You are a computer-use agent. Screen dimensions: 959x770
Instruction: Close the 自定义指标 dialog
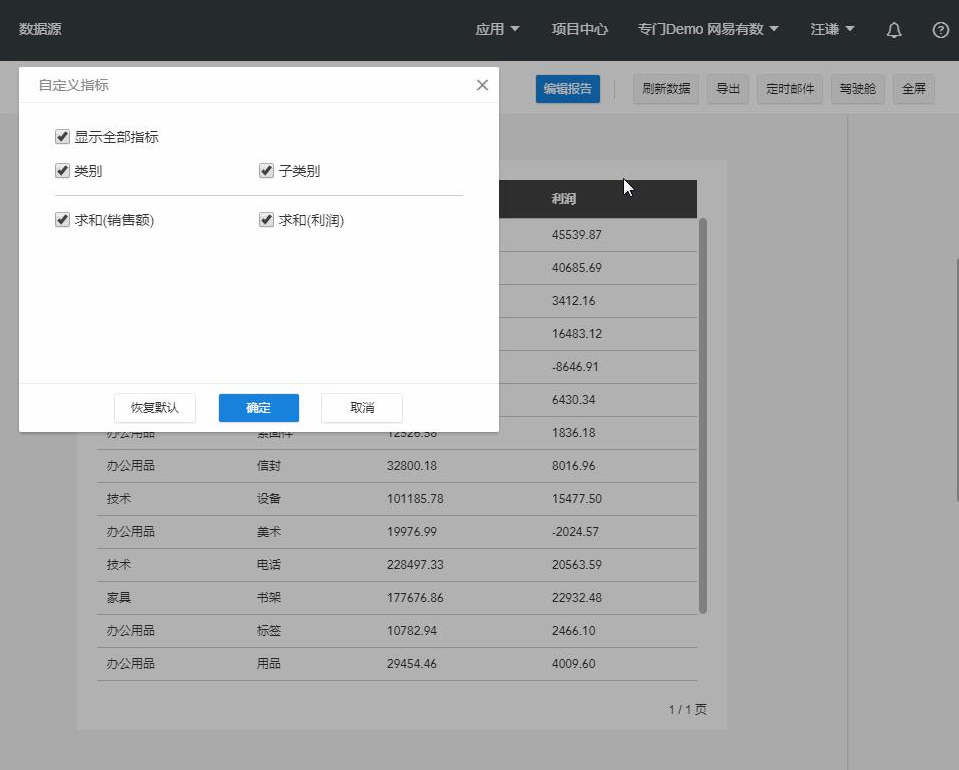[x=482, y=85]
